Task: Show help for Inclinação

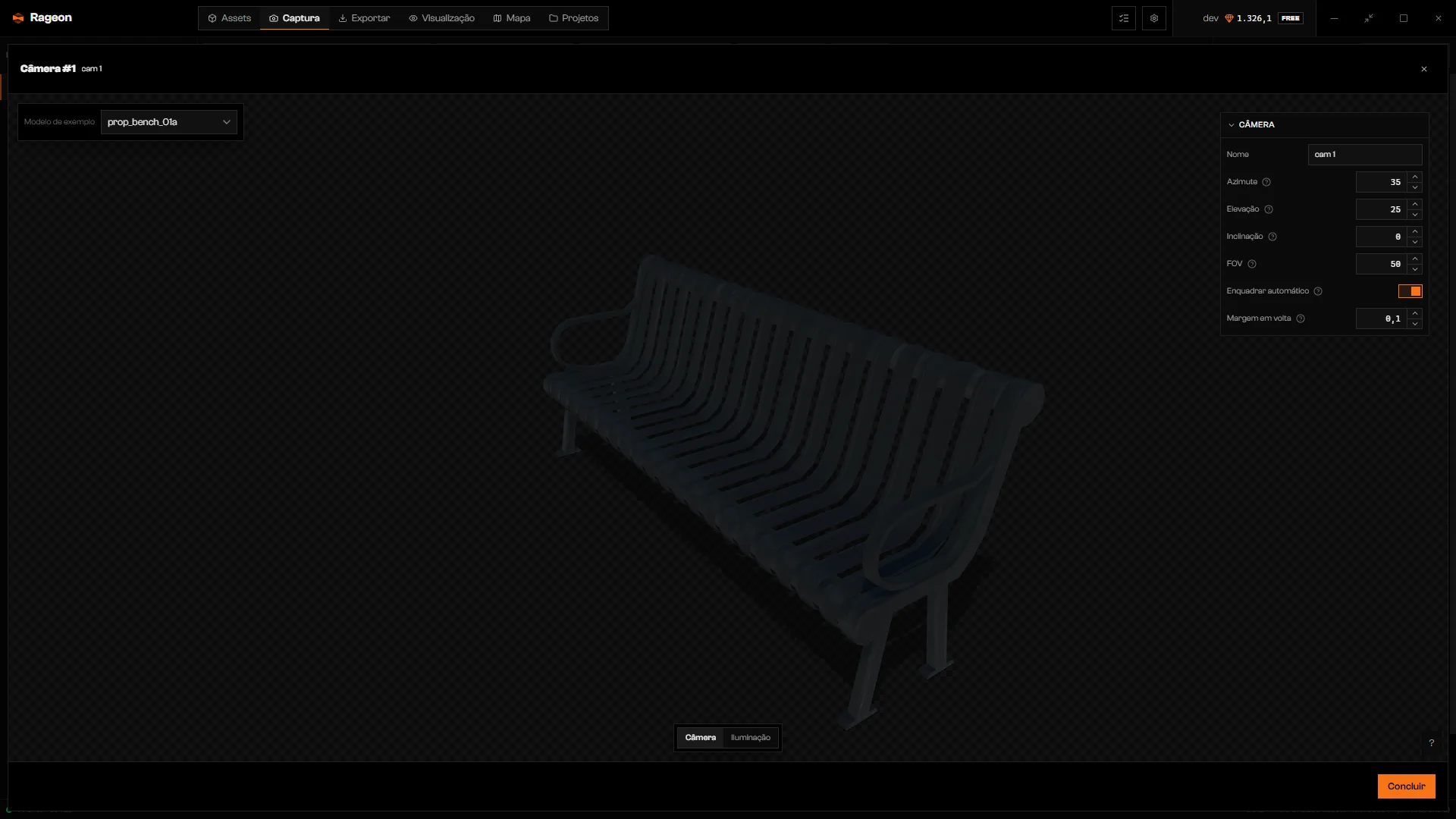Action: [x=1272, y=237]
